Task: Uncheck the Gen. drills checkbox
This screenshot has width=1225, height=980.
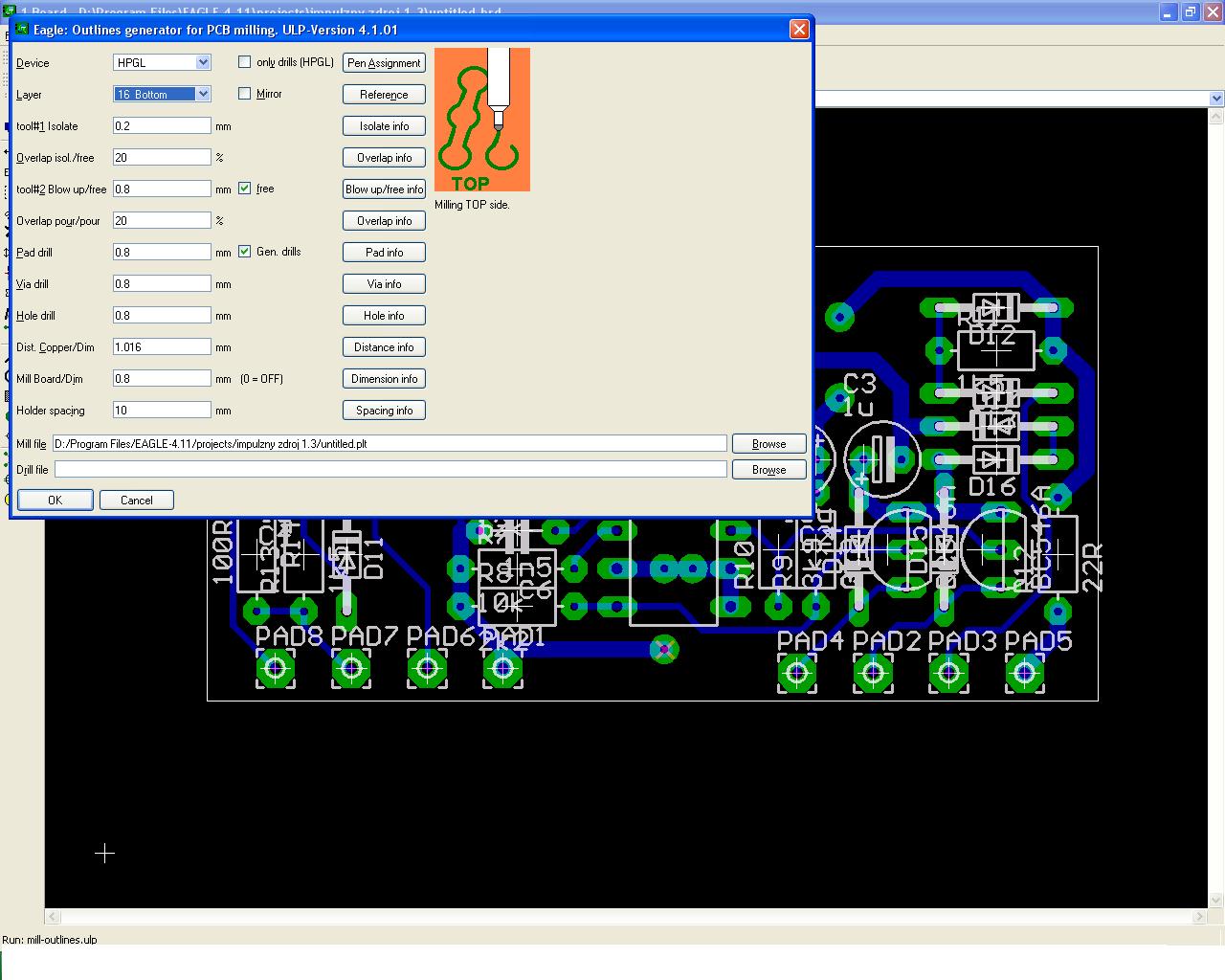Action: [245, 252]
